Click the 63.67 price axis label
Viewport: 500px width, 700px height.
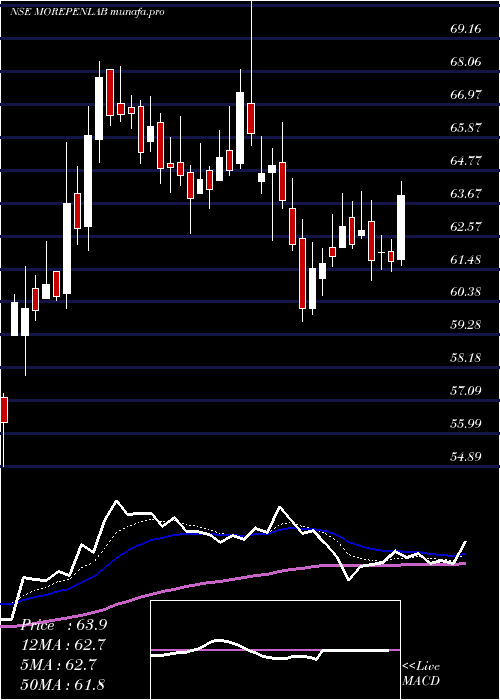[x=466, y=193]
